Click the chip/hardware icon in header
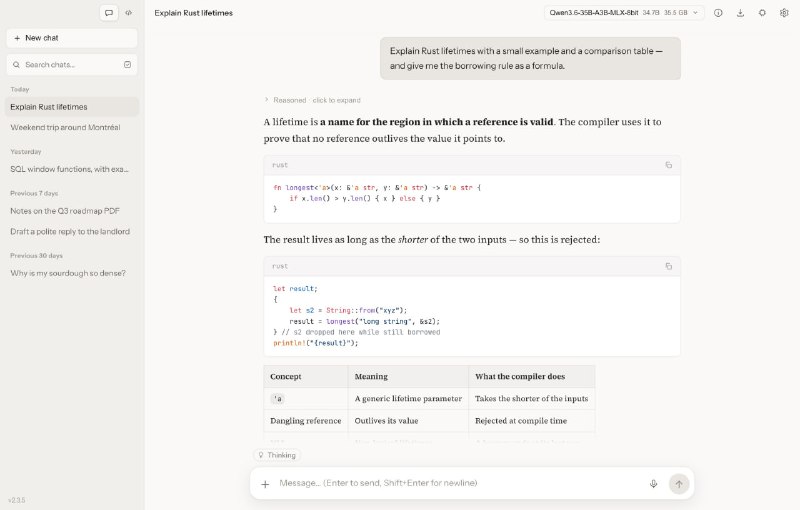The width and height of the screenshot is (800, 510). (x=762, y=13)
